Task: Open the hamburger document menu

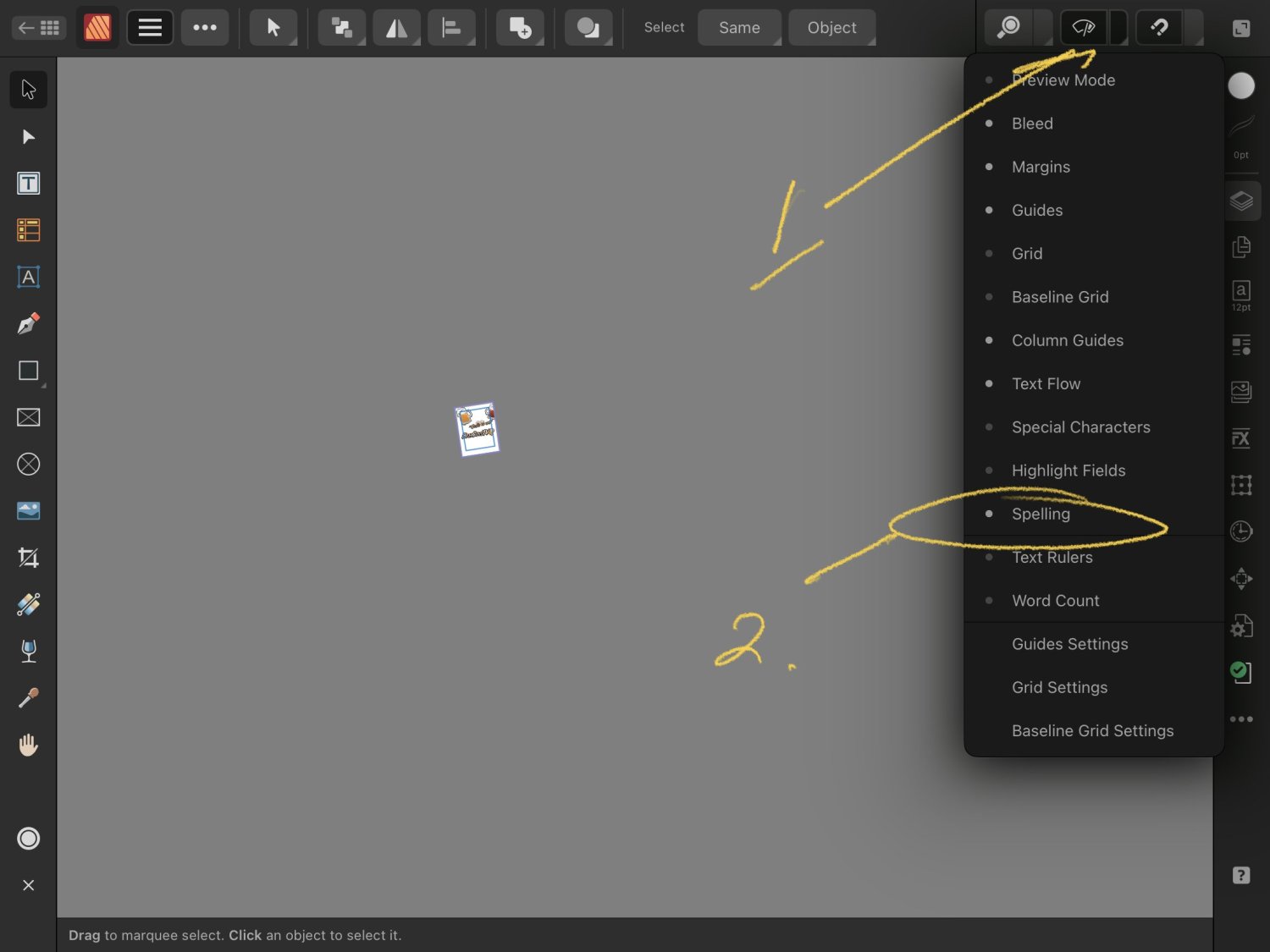Action: click(x=150, y=28)
